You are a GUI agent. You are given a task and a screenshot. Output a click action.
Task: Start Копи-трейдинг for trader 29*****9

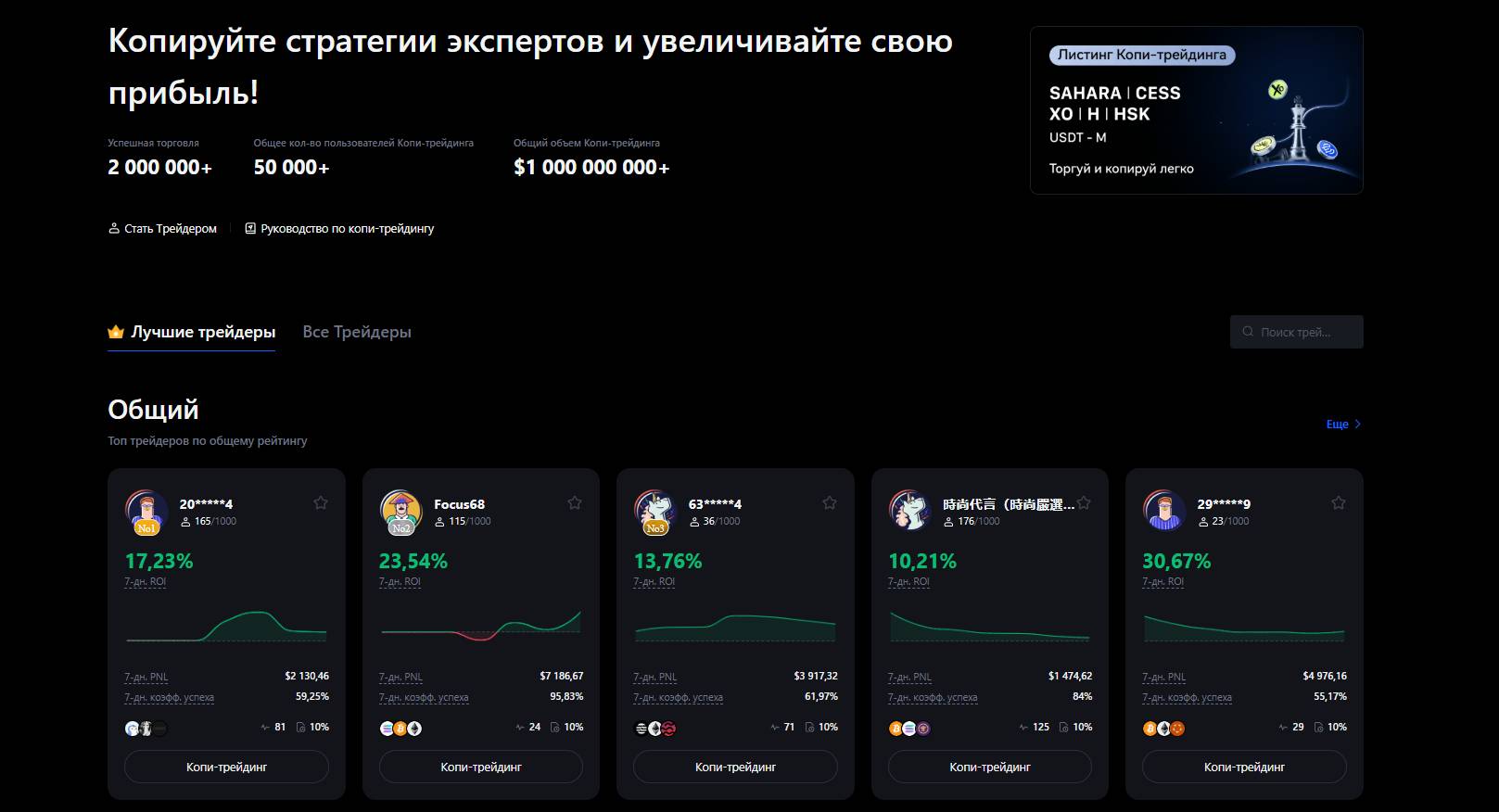1243,767
